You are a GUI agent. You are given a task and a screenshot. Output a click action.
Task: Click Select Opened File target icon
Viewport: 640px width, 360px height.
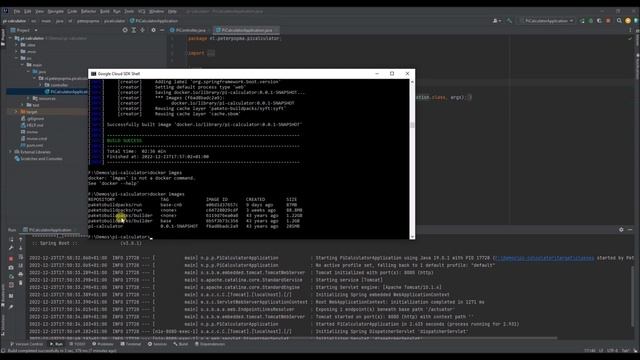click(x=125, y=30)
